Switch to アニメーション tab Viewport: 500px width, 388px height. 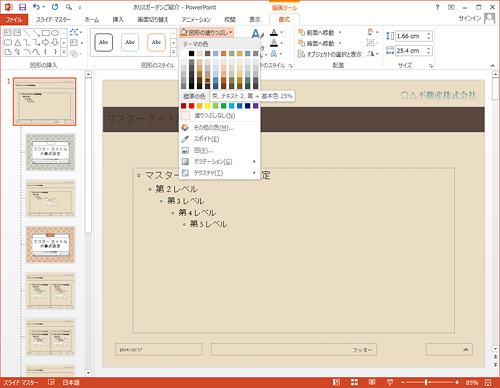tap(196, 20)
